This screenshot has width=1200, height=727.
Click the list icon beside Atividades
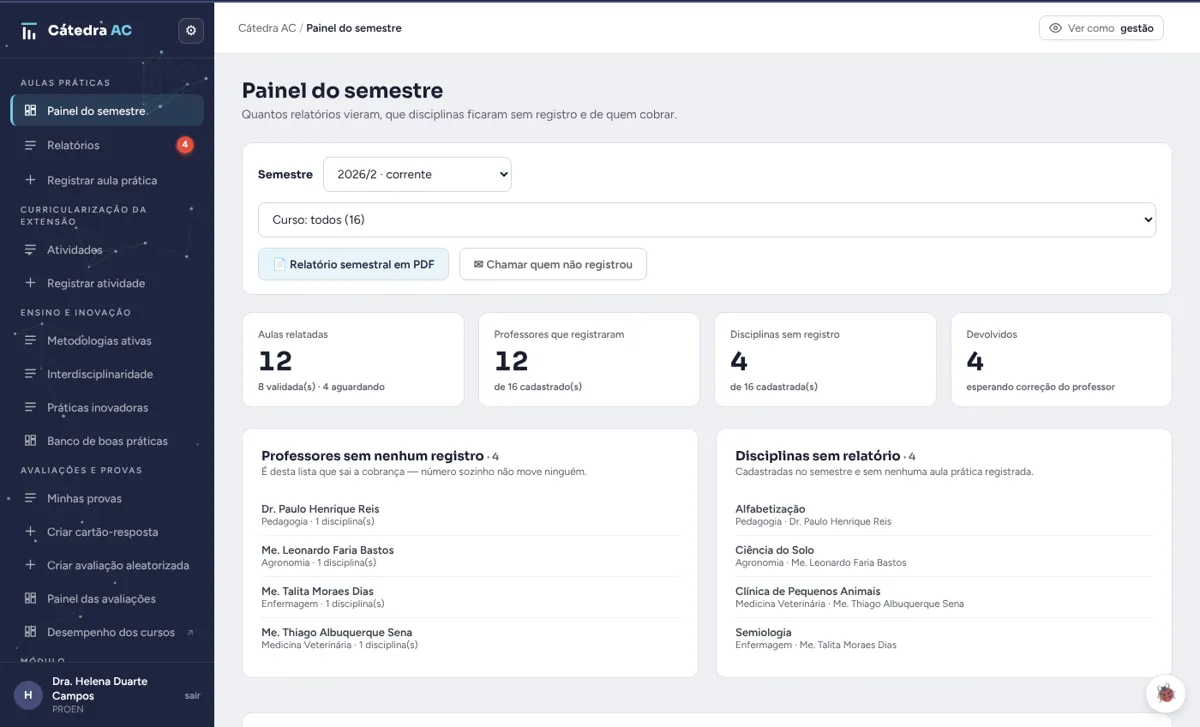tap(31, 250)
